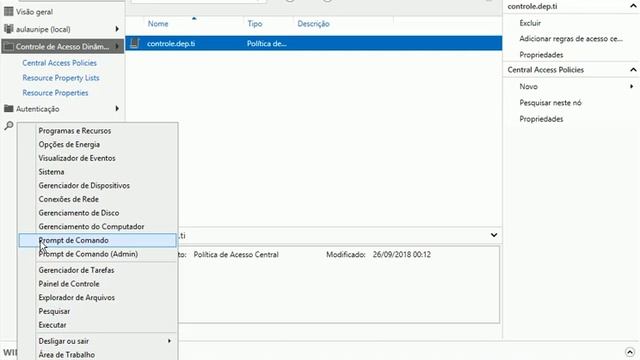Image resolution: width=640 pixels, height=360 pixels.
Task: Sort list by Descrição column header
Action: [313, 24]
